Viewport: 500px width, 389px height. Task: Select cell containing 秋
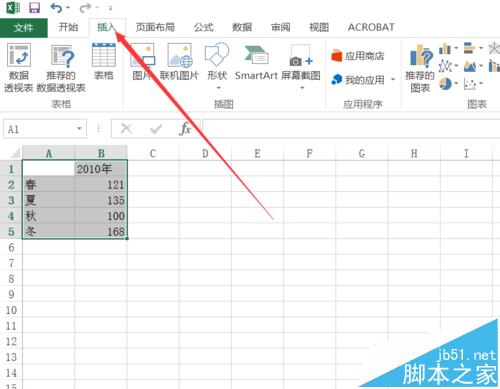(49, 215)
